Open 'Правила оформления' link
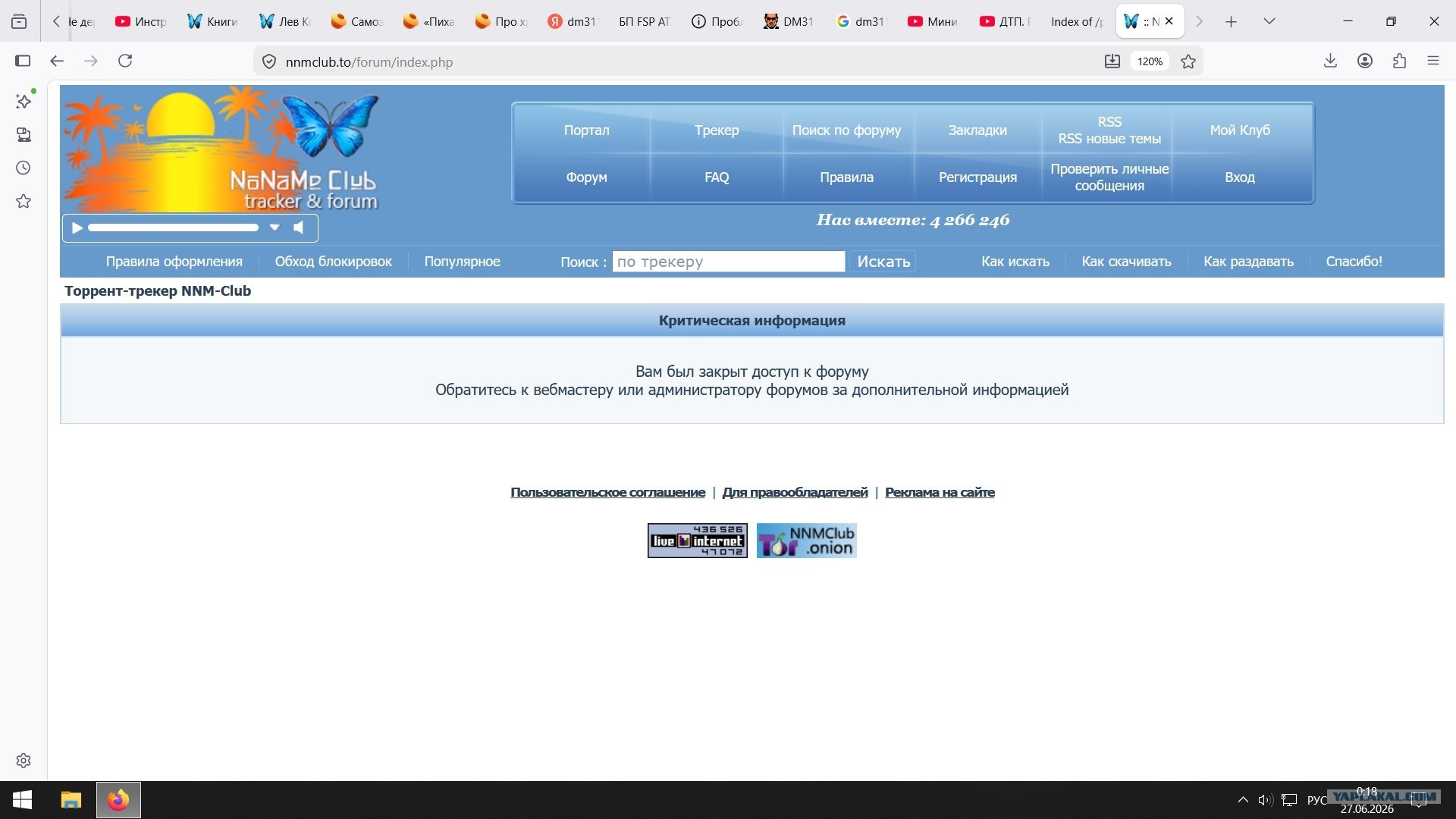The height and width of the screenshot is (819, 1456). point(174,262)
